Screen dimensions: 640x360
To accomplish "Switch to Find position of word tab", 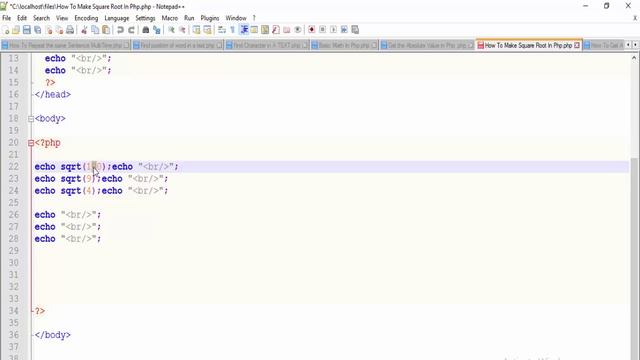I will click(x=178, y=45).
